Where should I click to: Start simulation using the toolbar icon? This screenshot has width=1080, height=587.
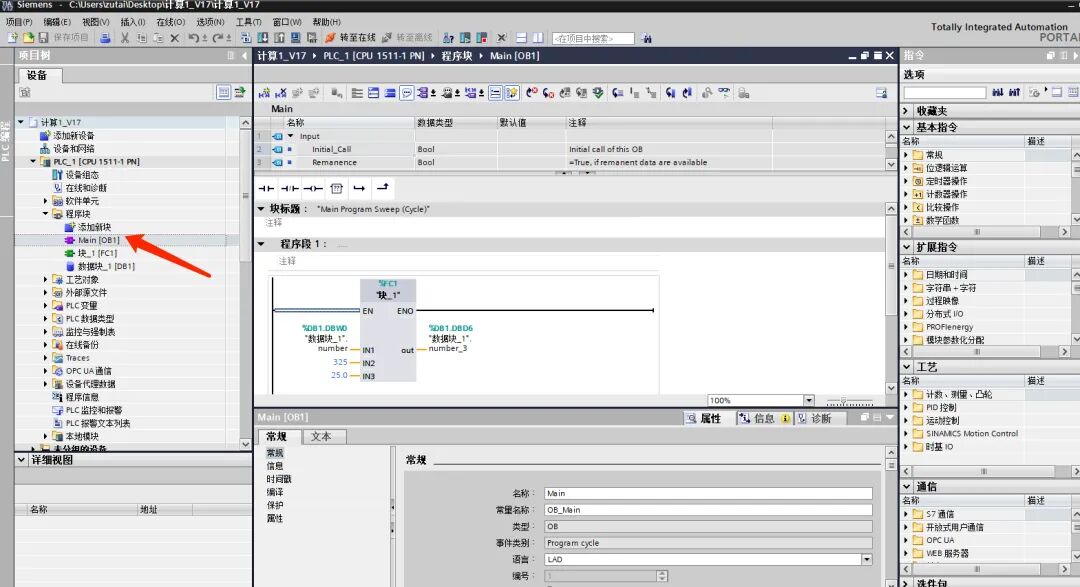tap(295, 38)
